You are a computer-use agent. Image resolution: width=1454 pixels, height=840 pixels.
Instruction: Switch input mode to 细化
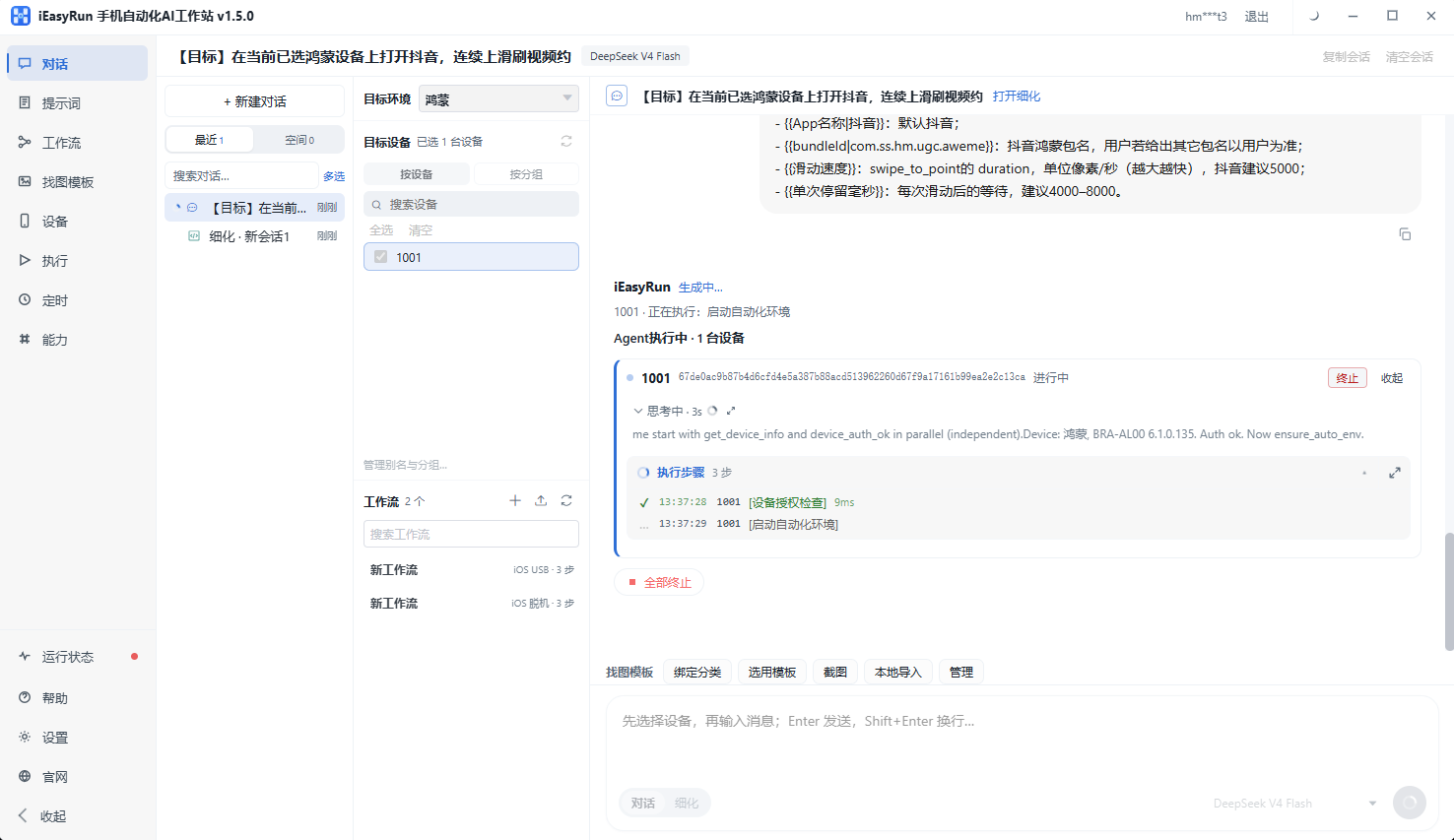pos(687,804)
